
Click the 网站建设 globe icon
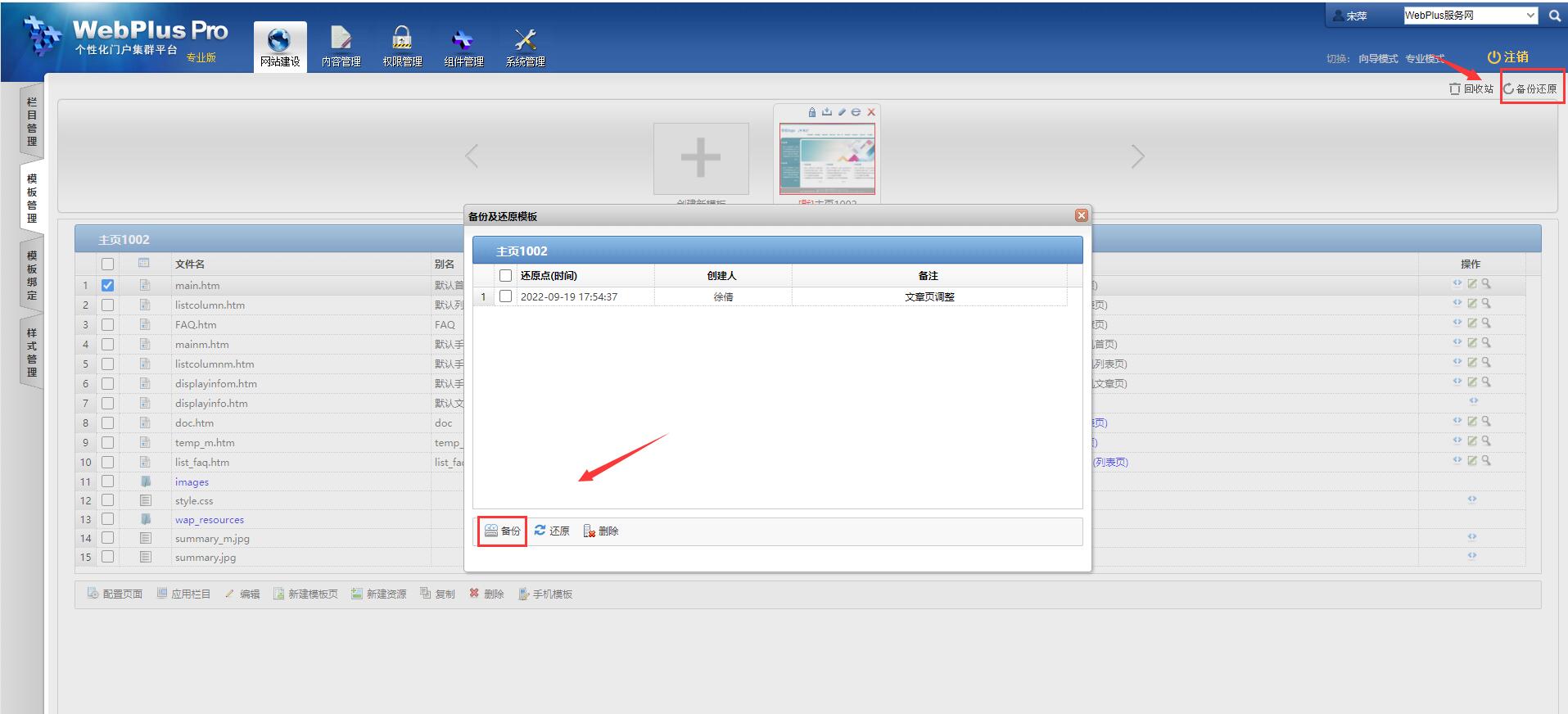click(x=279, y=41)
